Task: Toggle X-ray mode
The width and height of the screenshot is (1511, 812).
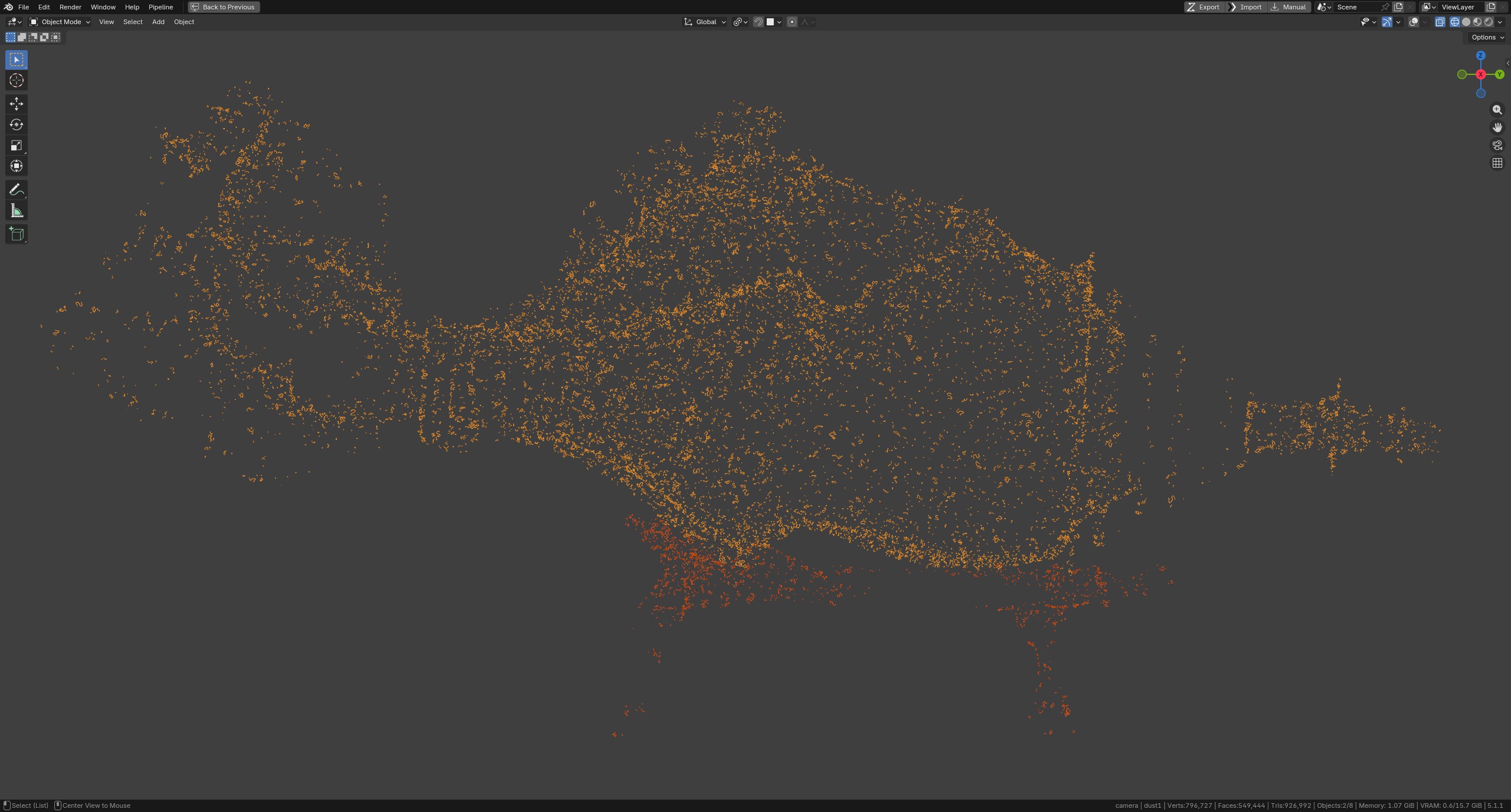Action: (1440, 22)
